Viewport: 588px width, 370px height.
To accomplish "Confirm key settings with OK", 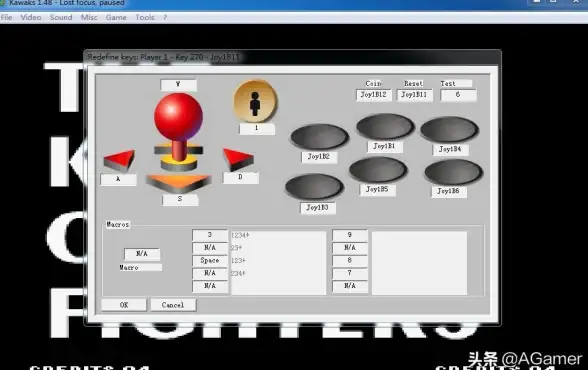I will click(124, 305).
